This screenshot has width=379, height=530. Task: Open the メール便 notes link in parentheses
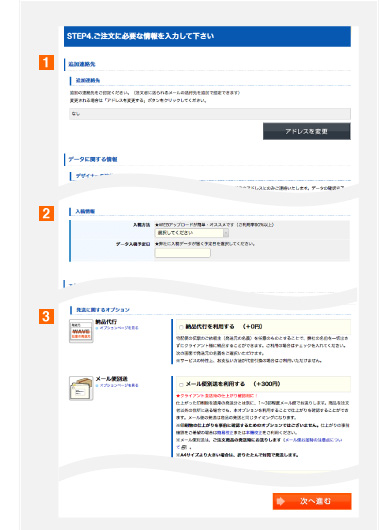(x=313, y=440)
